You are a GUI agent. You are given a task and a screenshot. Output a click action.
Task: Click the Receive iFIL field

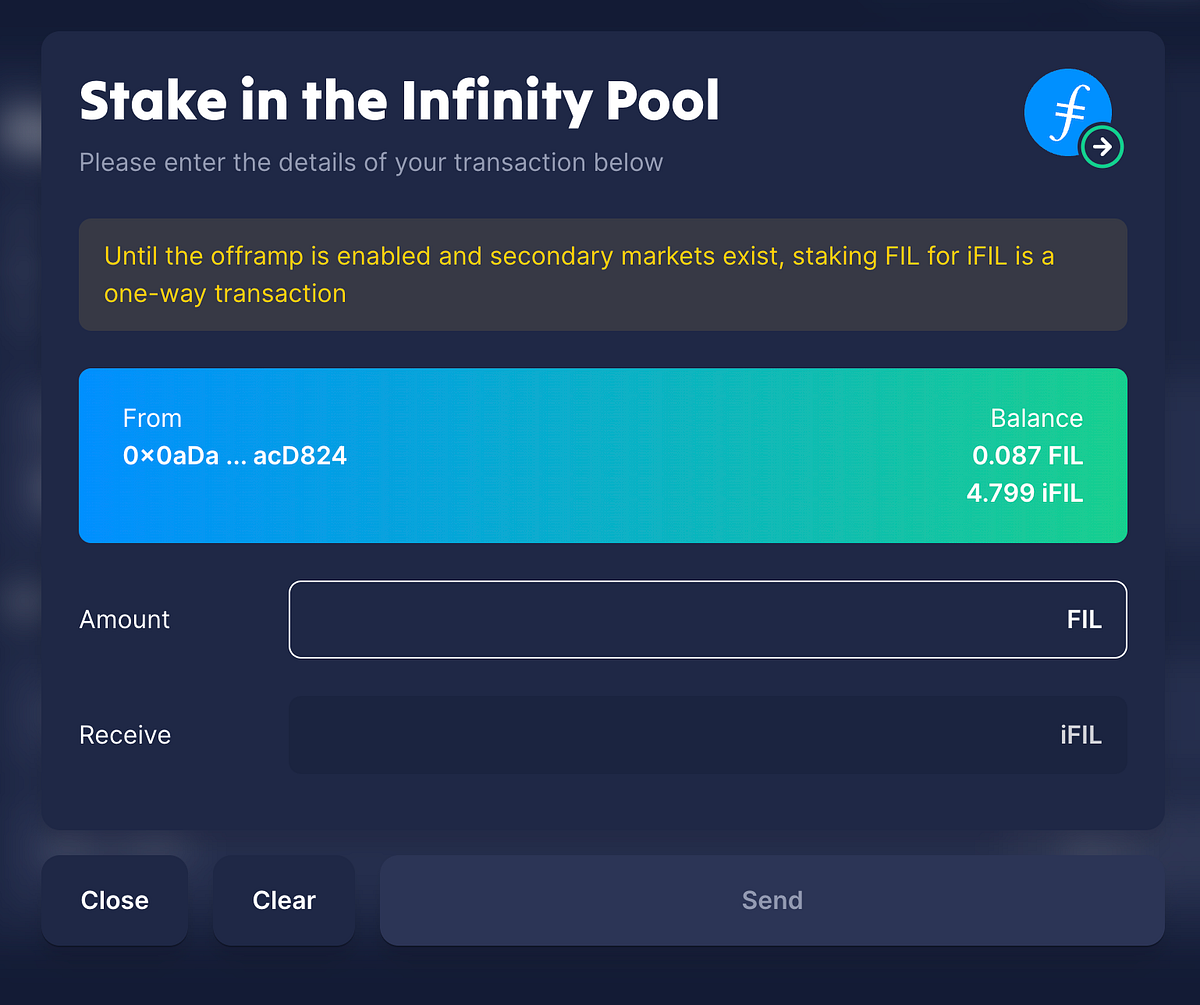click(x=708, y=735)
